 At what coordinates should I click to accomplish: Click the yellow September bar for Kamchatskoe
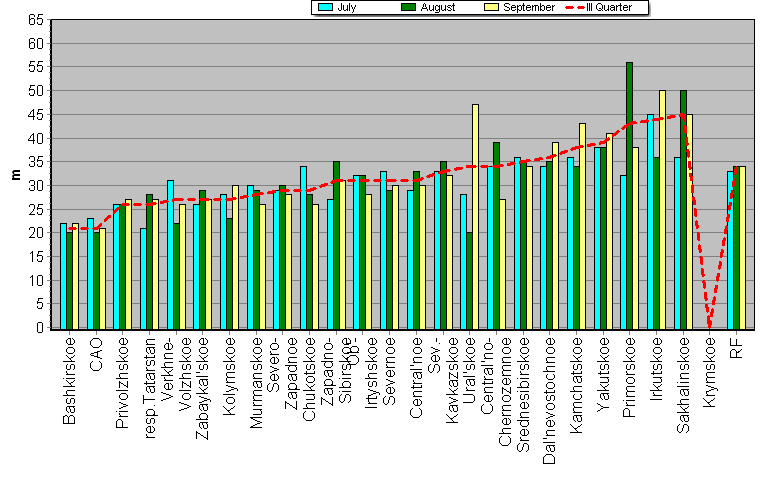coord(582,226)
